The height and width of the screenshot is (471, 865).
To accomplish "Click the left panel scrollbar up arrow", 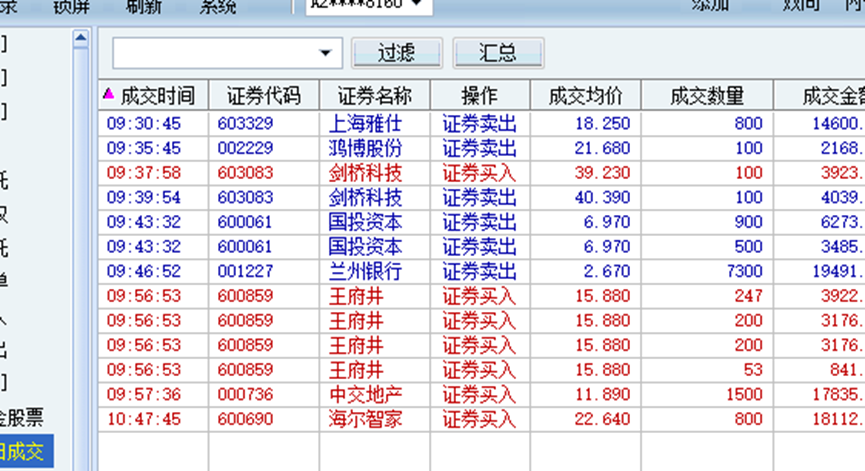I will pos(81,39).
